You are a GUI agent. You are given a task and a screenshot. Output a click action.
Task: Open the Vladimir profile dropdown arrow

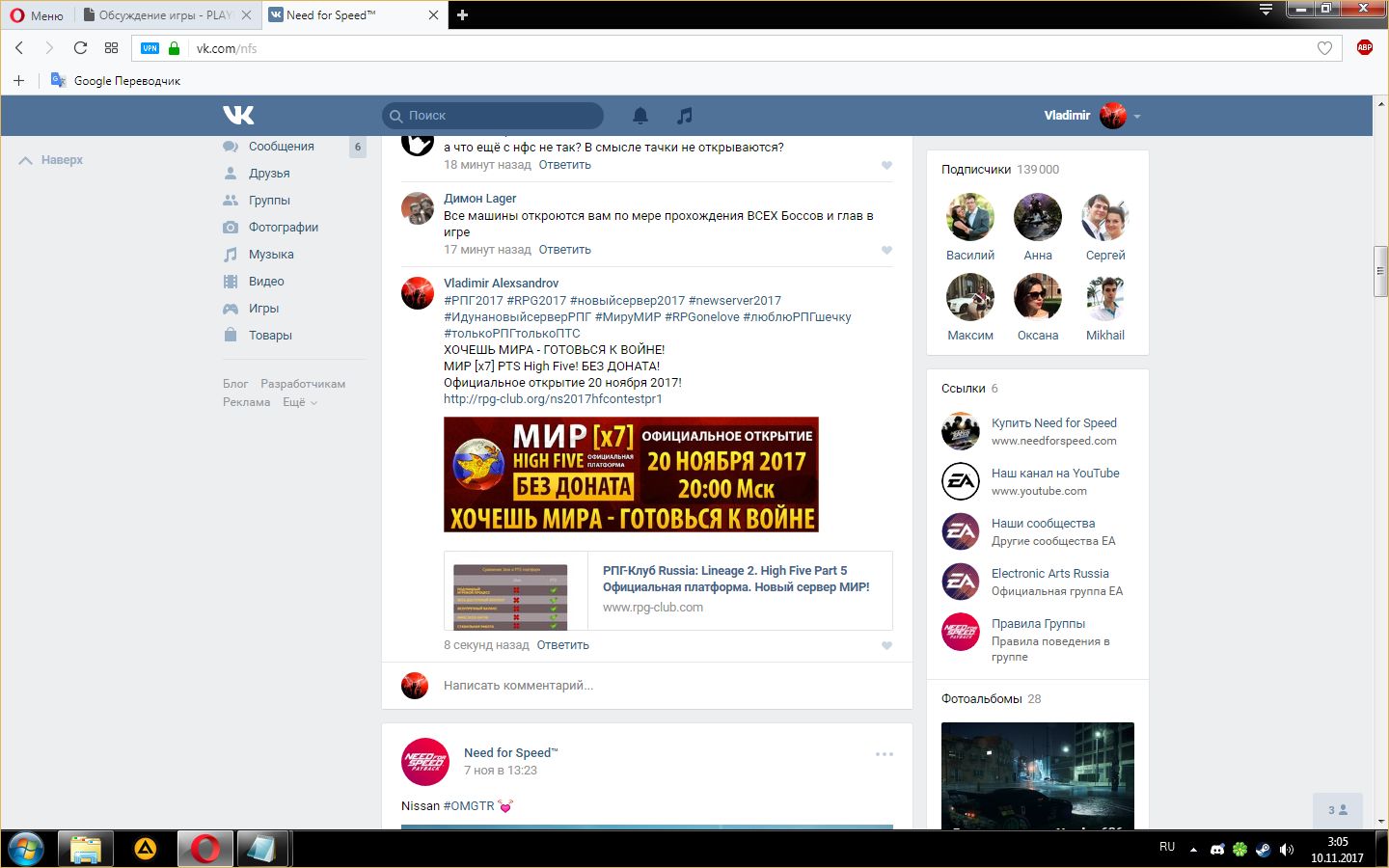1137,117
